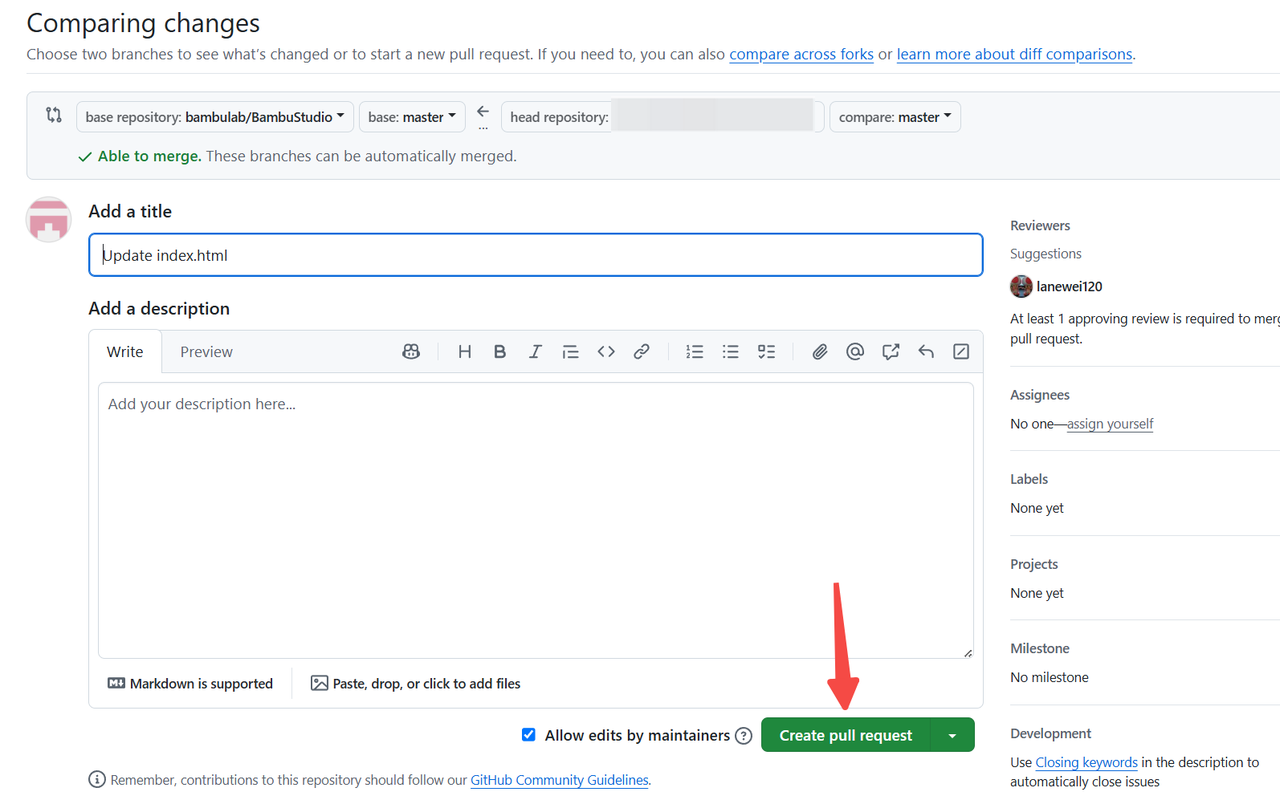Insert code with the code brackets icon
The width and height of the screenshot is (1280, 796).
coord(606,352)
